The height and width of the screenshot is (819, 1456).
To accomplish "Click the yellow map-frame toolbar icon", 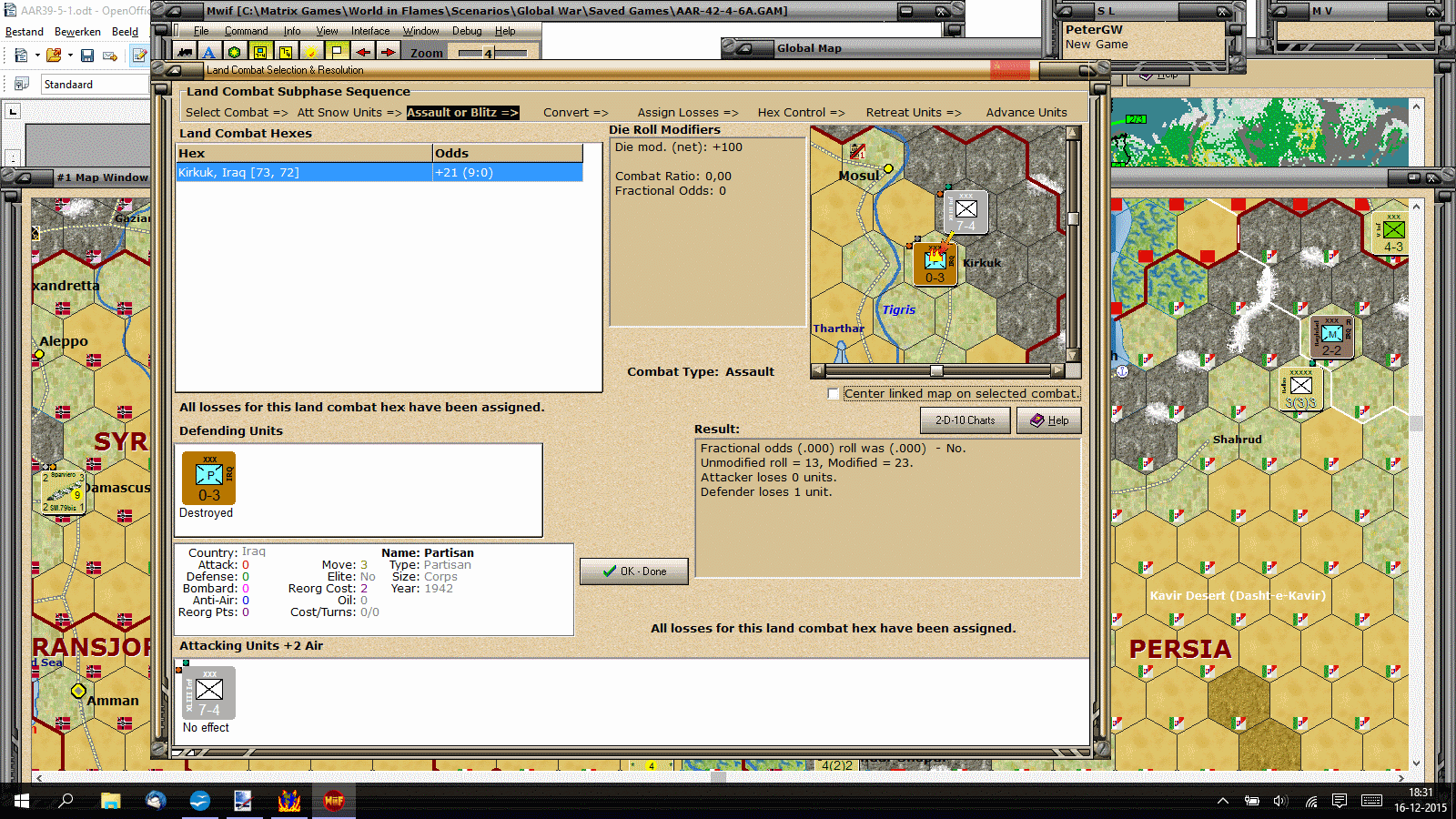I will [x=260, y=53].
